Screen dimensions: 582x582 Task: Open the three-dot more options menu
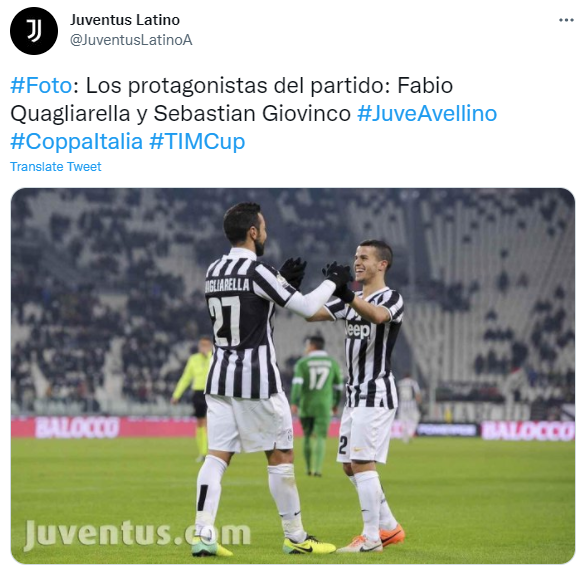(x=566, y=20)
